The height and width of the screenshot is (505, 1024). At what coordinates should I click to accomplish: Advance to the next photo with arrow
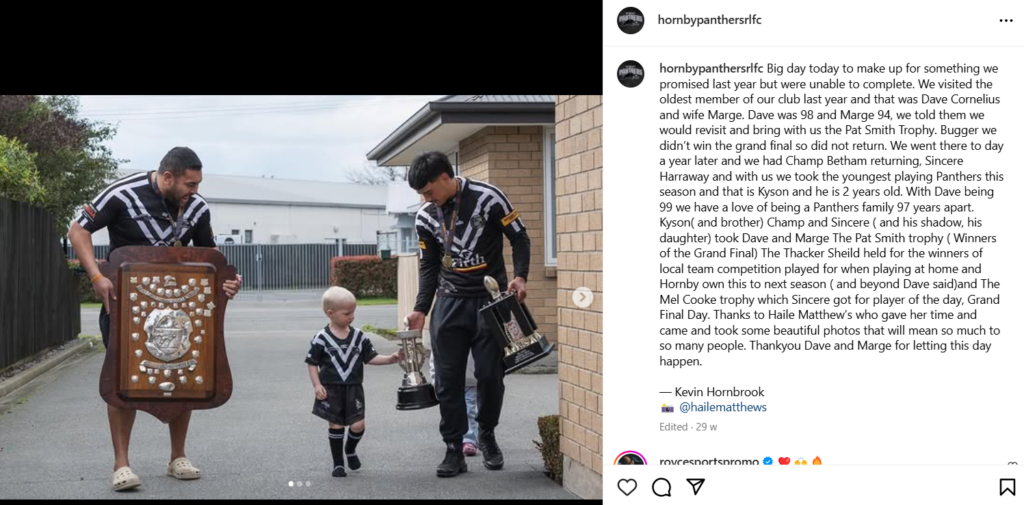(583, 298)
